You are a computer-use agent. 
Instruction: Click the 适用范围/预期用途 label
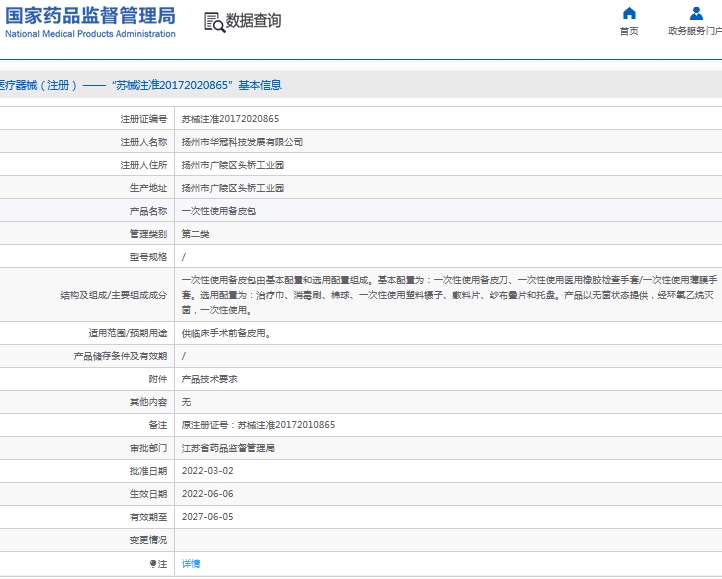(x=128, y=333)
